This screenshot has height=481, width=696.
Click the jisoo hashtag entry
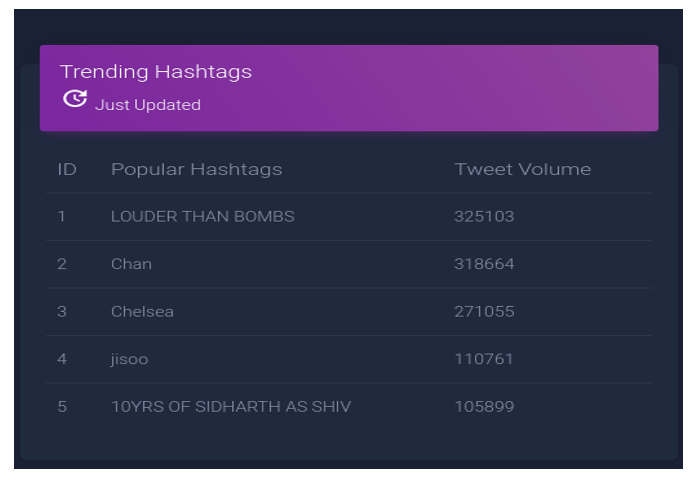[x=129, y=359]
